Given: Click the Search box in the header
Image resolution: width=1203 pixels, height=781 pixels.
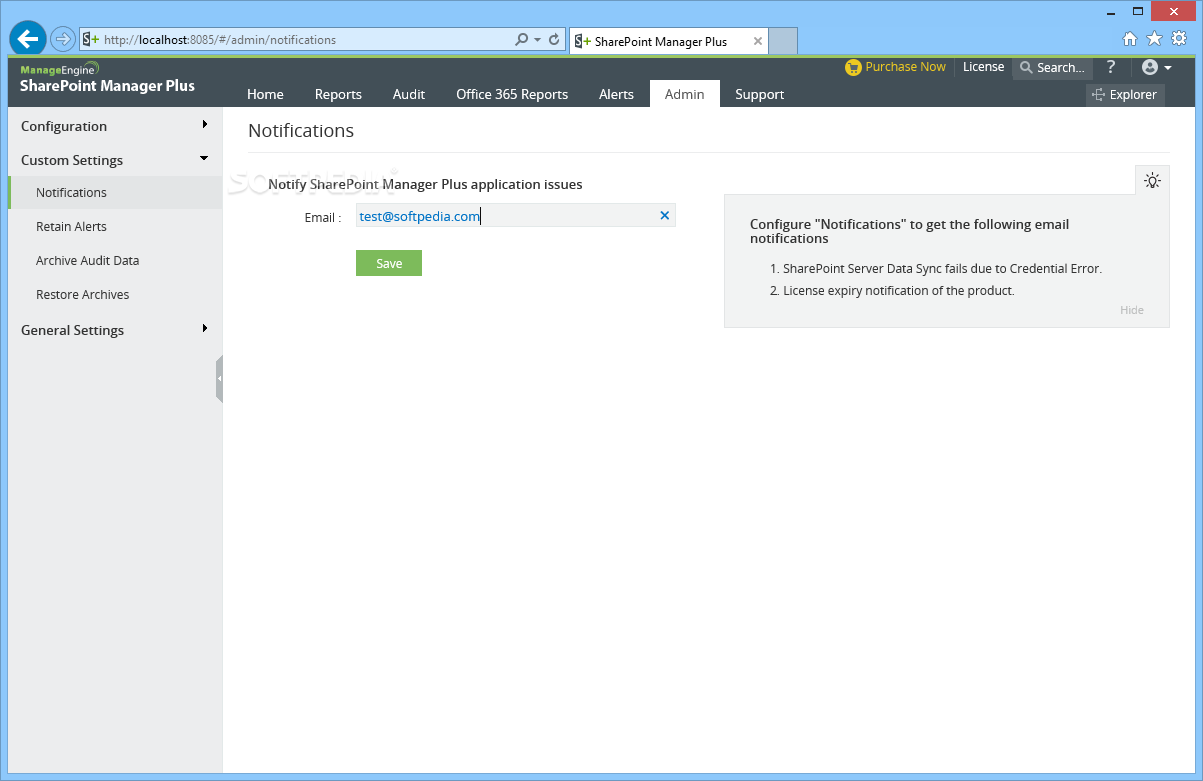Looking at the screenshot, I should click(x=1052, y=68).
